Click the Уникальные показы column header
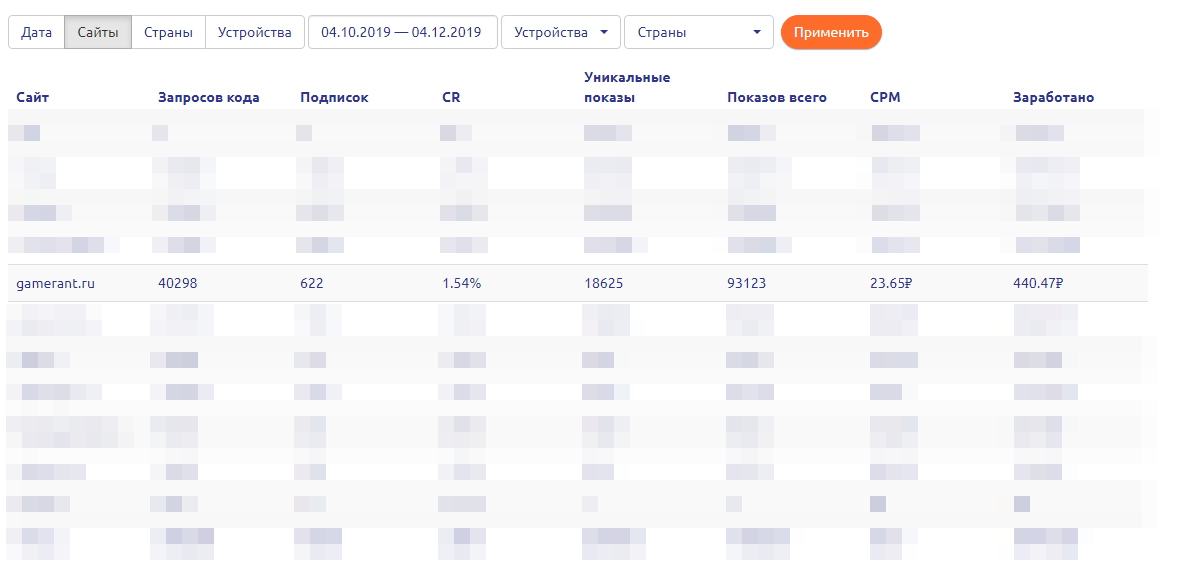The width and height of the screenshot is (1182, 574). 627,87
